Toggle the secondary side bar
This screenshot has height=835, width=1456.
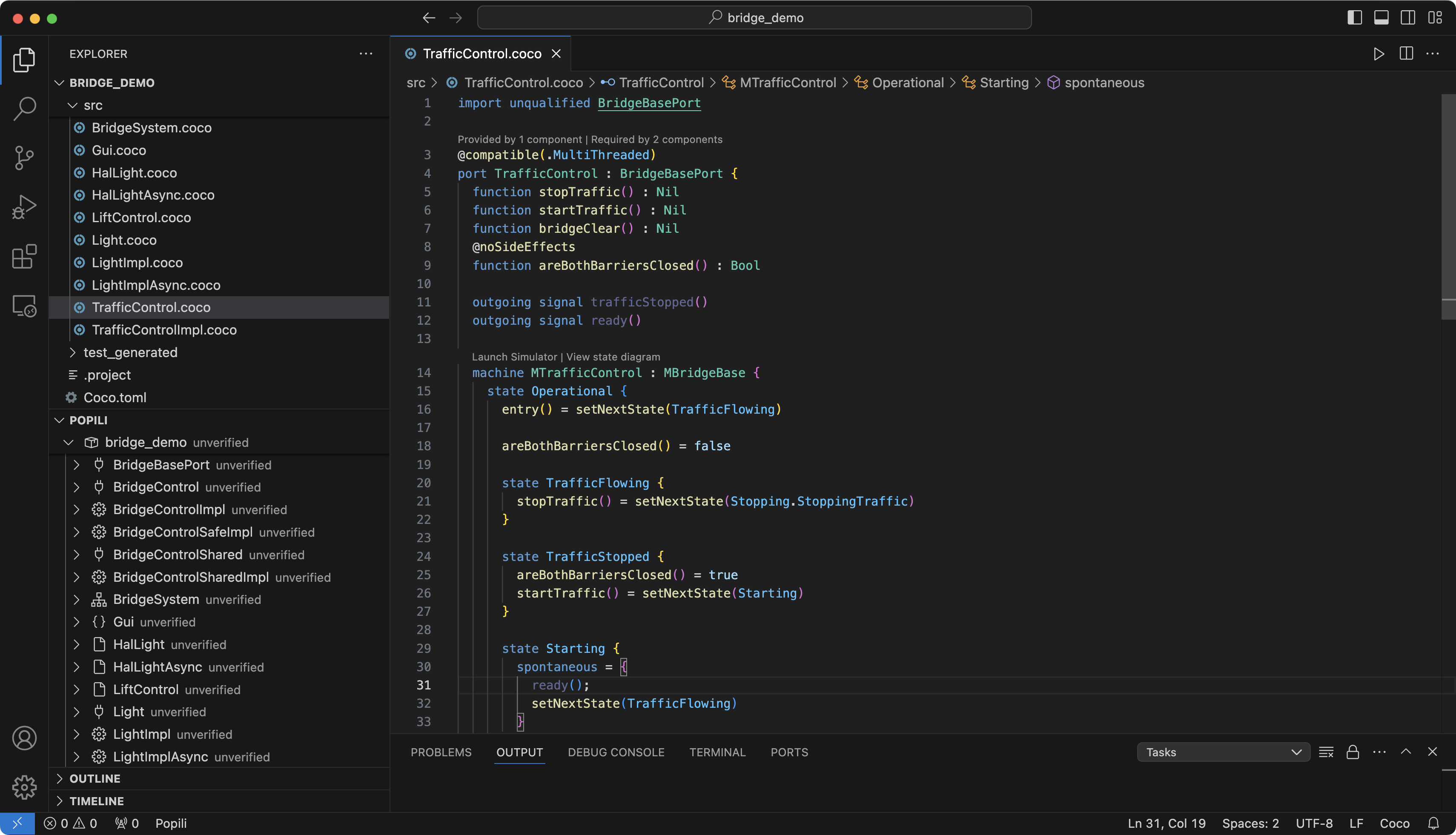click(1408, 18)
